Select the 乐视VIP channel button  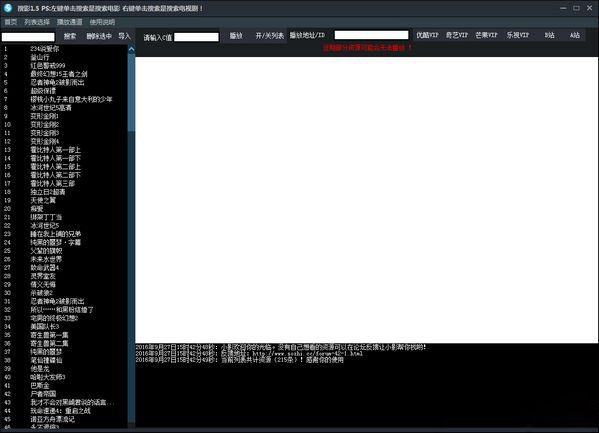coord(518,35)
